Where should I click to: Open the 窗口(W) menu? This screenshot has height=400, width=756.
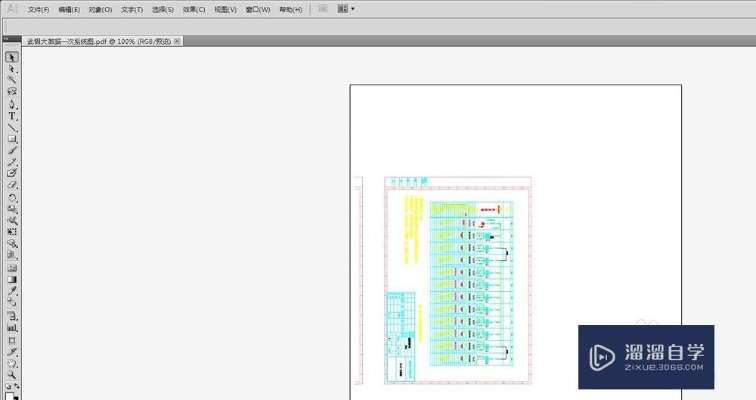(x=258, y=9)
